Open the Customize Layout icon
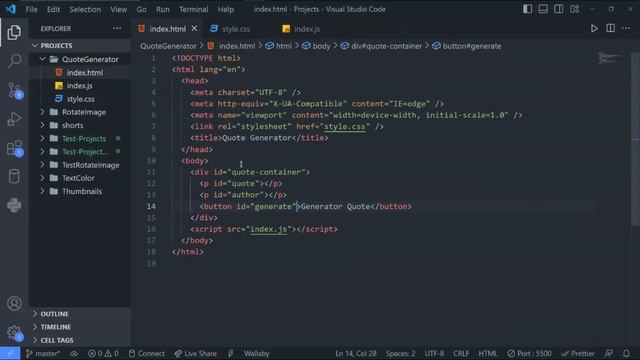The image size is (640, 360). [x=574, y=9]
